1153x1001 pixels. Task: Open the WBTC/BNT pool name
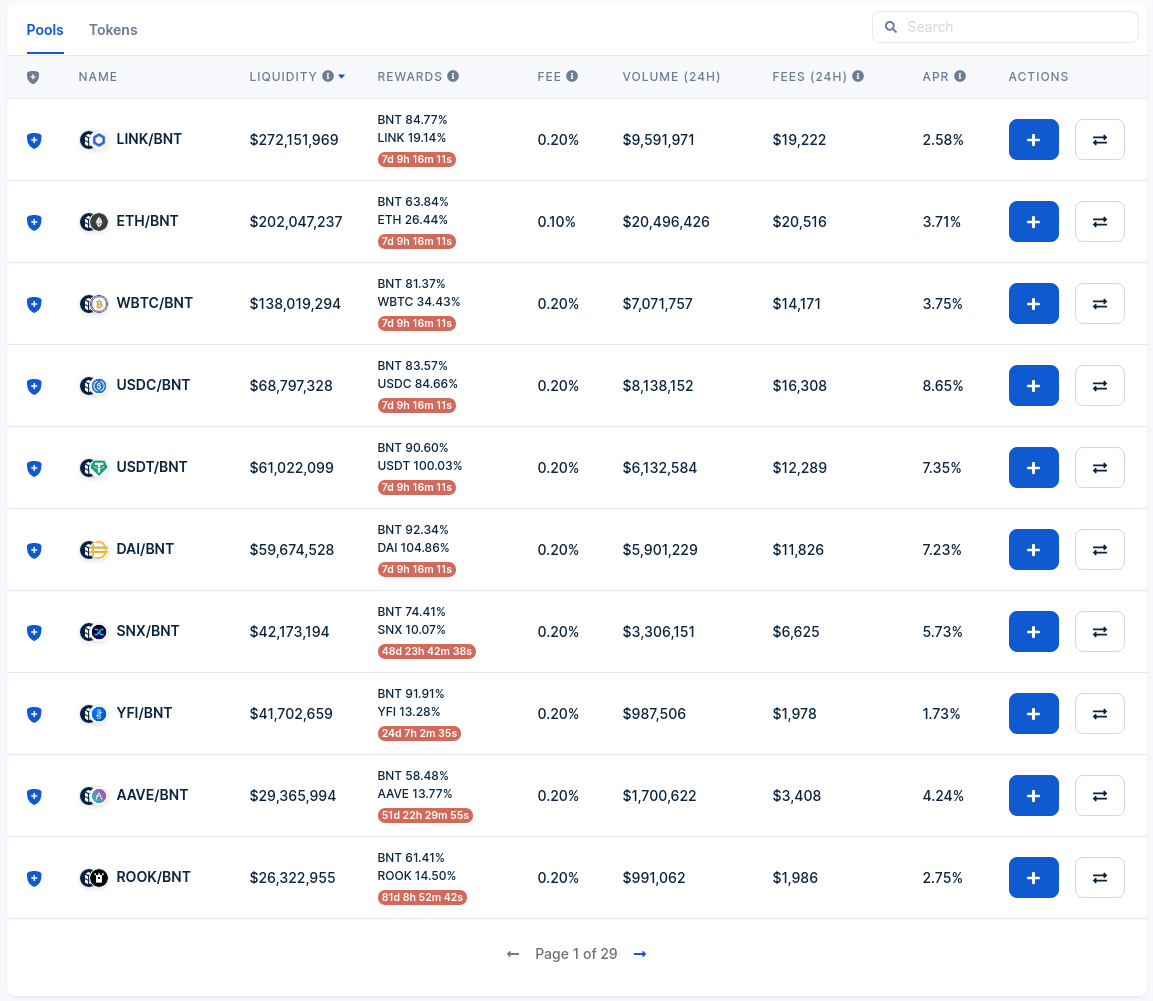154,303
